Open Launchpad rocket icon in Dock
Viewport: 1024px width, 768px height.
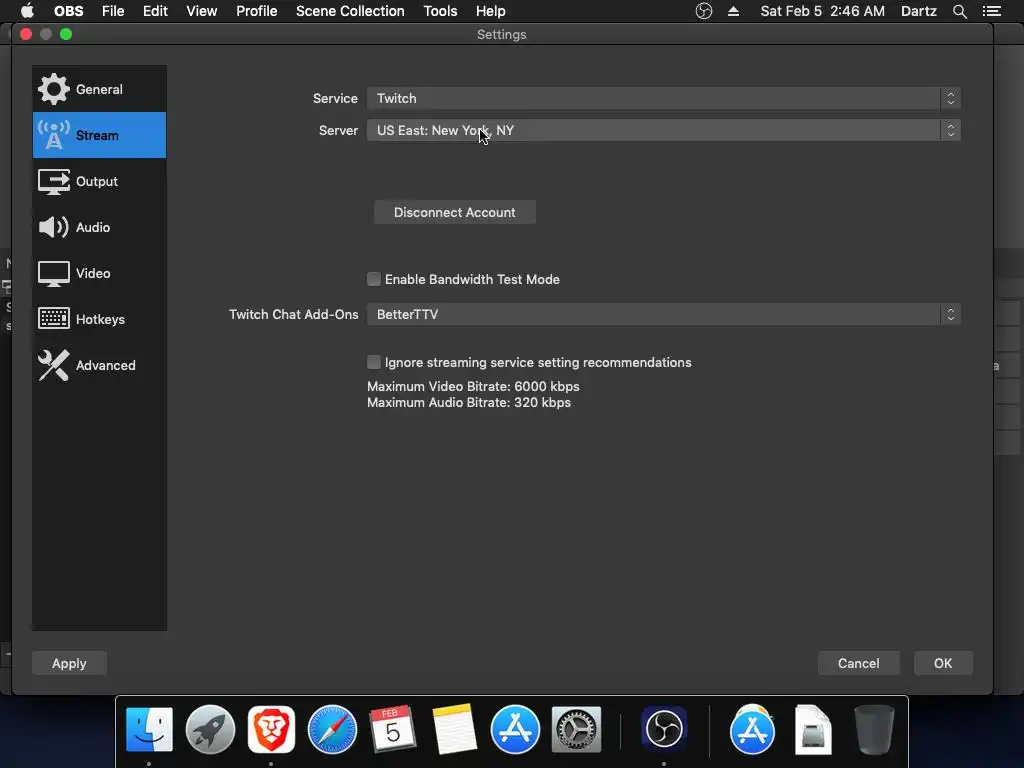point(210,729)
